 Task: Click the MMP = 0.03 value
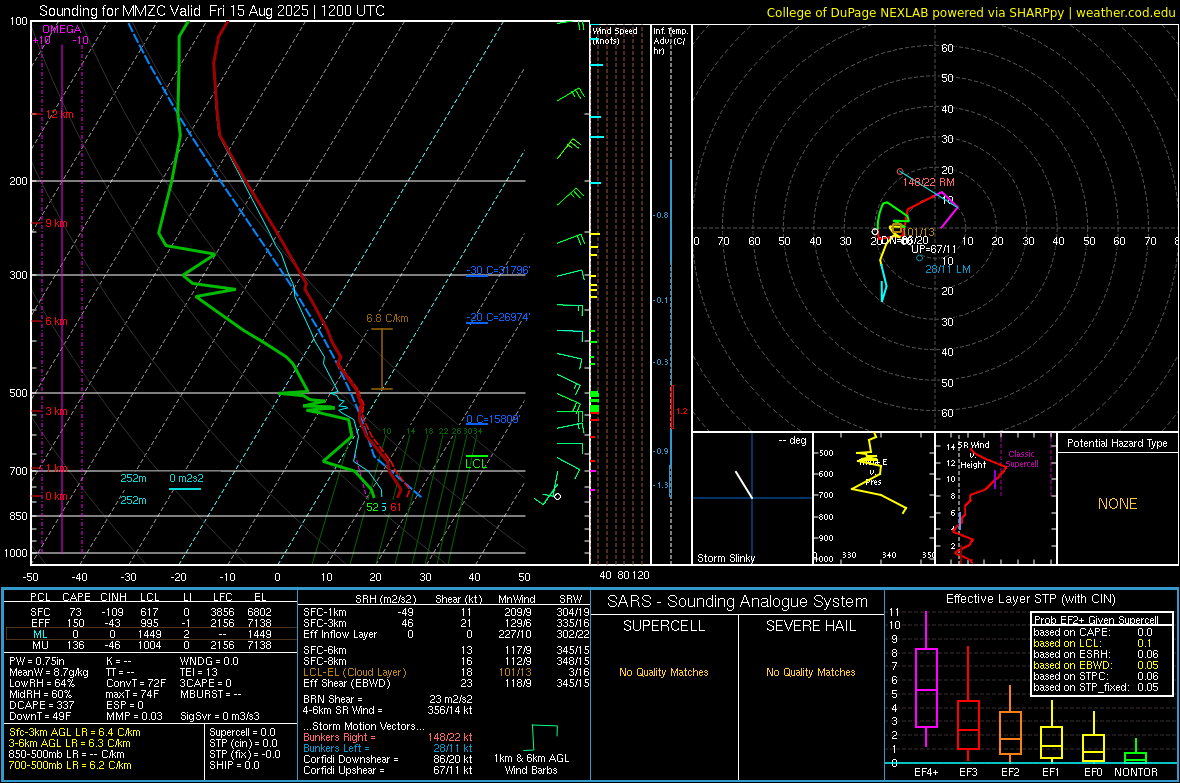coord(135,716)
